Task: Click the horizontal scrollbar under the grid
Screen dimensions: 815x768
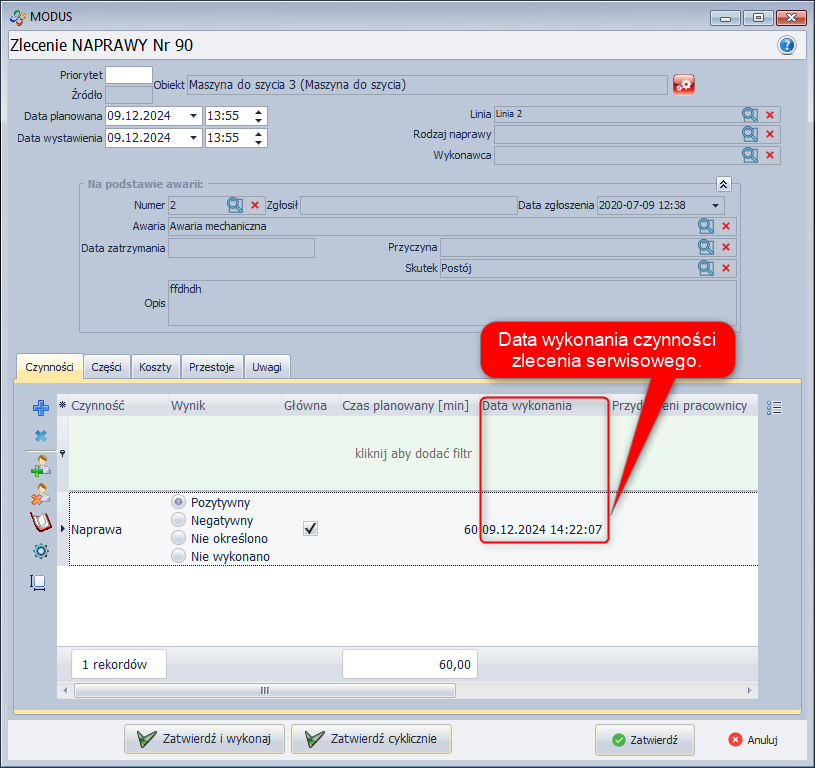Action: click(x=264, y=690)
